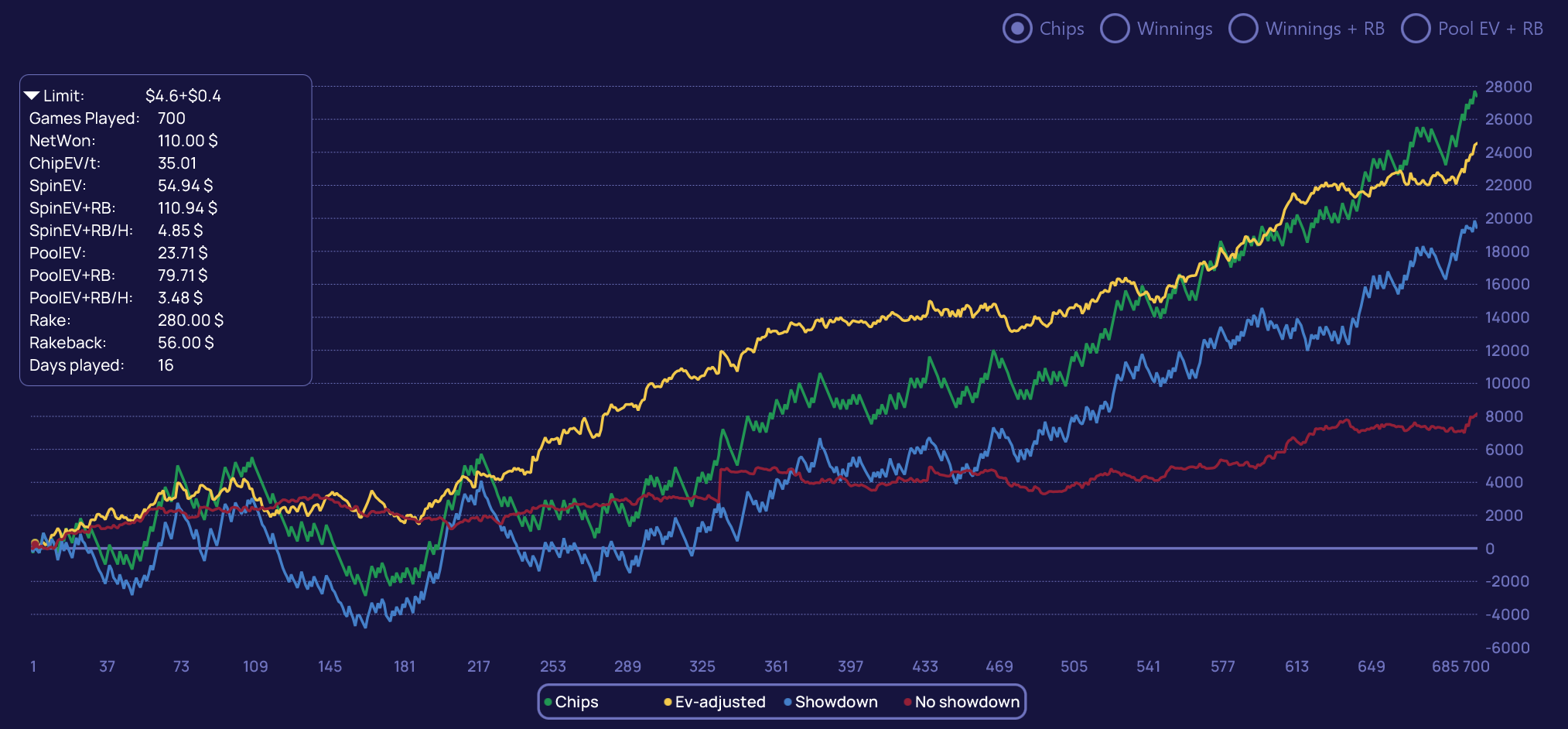The image size is (1568, 729).
Task: Click the SpinEV+RB value 110.94 $
Action: click(188, 208)
